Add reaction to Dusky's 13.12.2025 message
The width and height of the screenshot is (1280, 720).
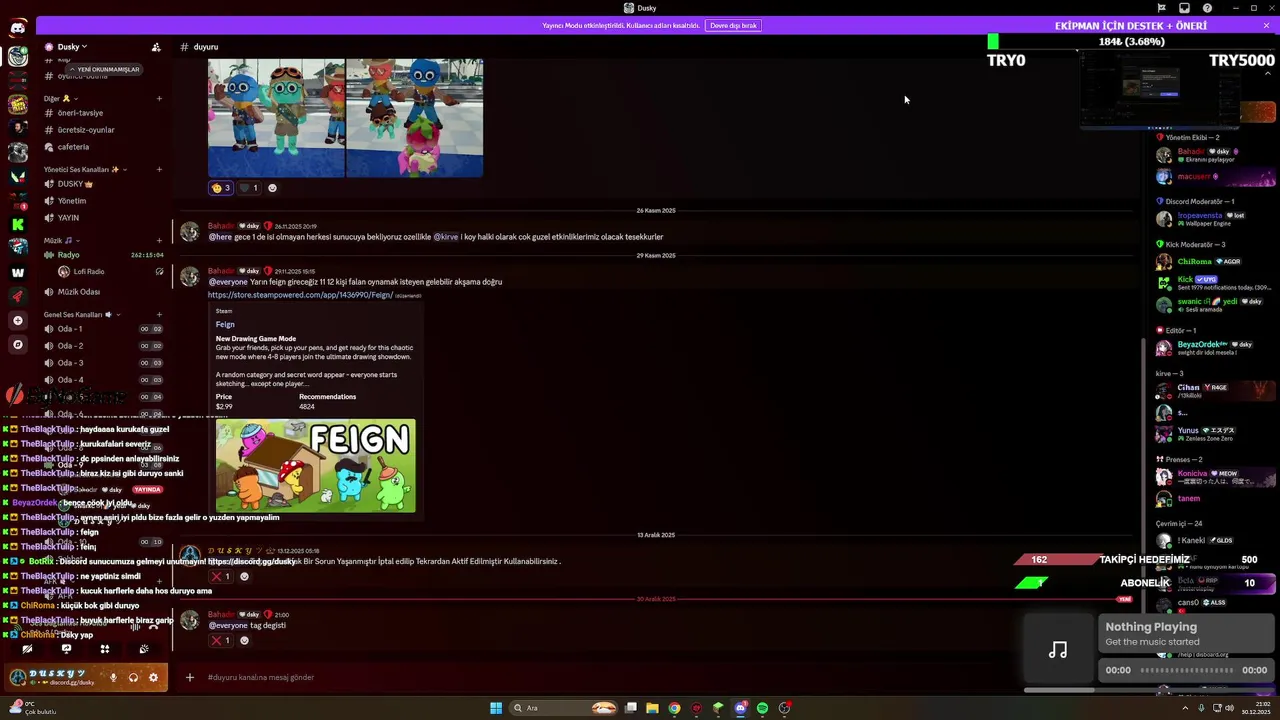click(244, 576)
